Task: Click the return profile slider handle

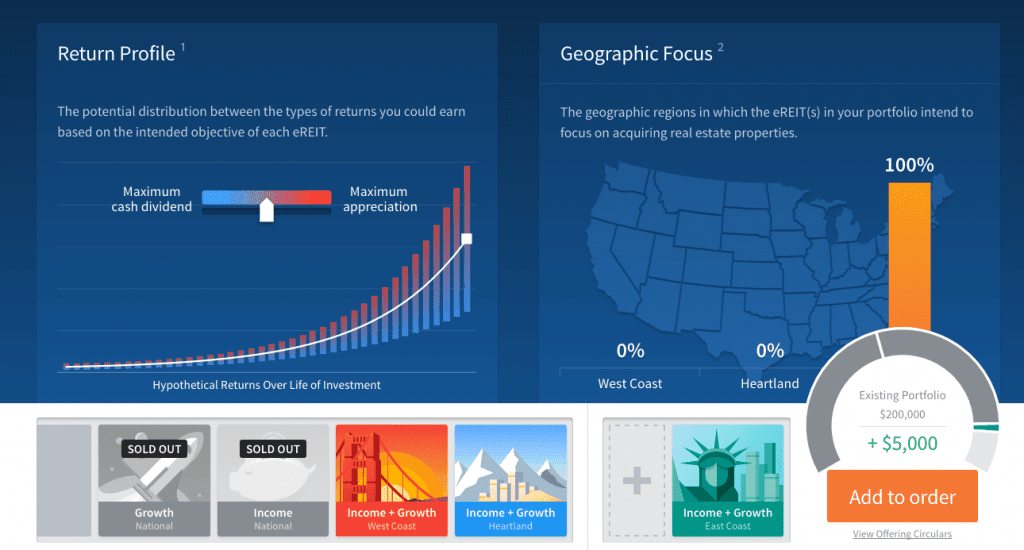Action: (x=266, y=210)
